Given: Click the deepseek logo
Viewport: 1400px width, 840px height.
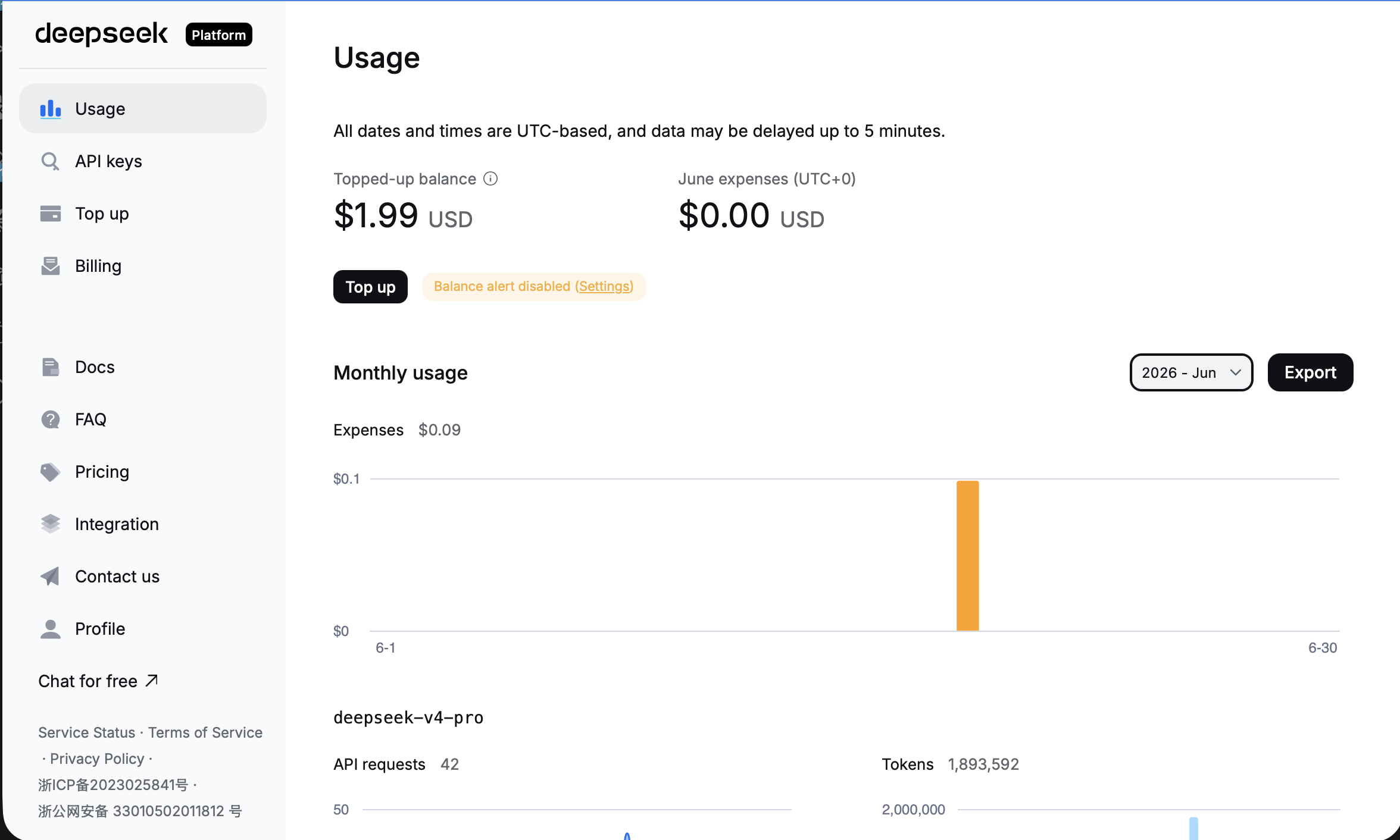Looking at the screenshot, I should [x=102, y=34].
